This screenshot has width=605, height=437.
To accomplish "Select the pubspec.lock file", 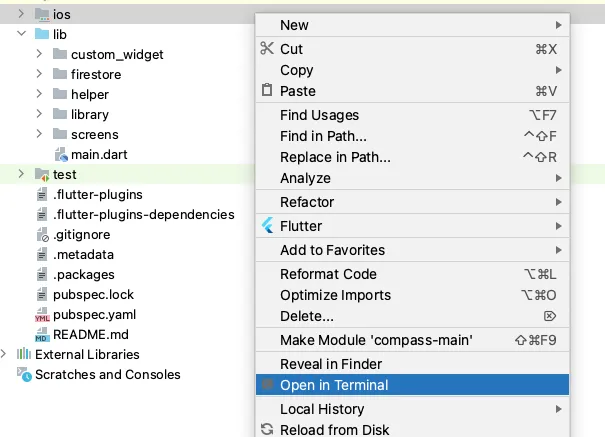I will (93, 295).
